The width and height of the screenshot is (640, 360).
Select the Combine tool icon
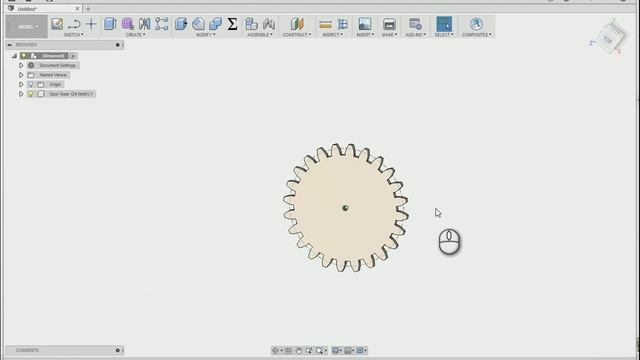[x=215, y=24]
